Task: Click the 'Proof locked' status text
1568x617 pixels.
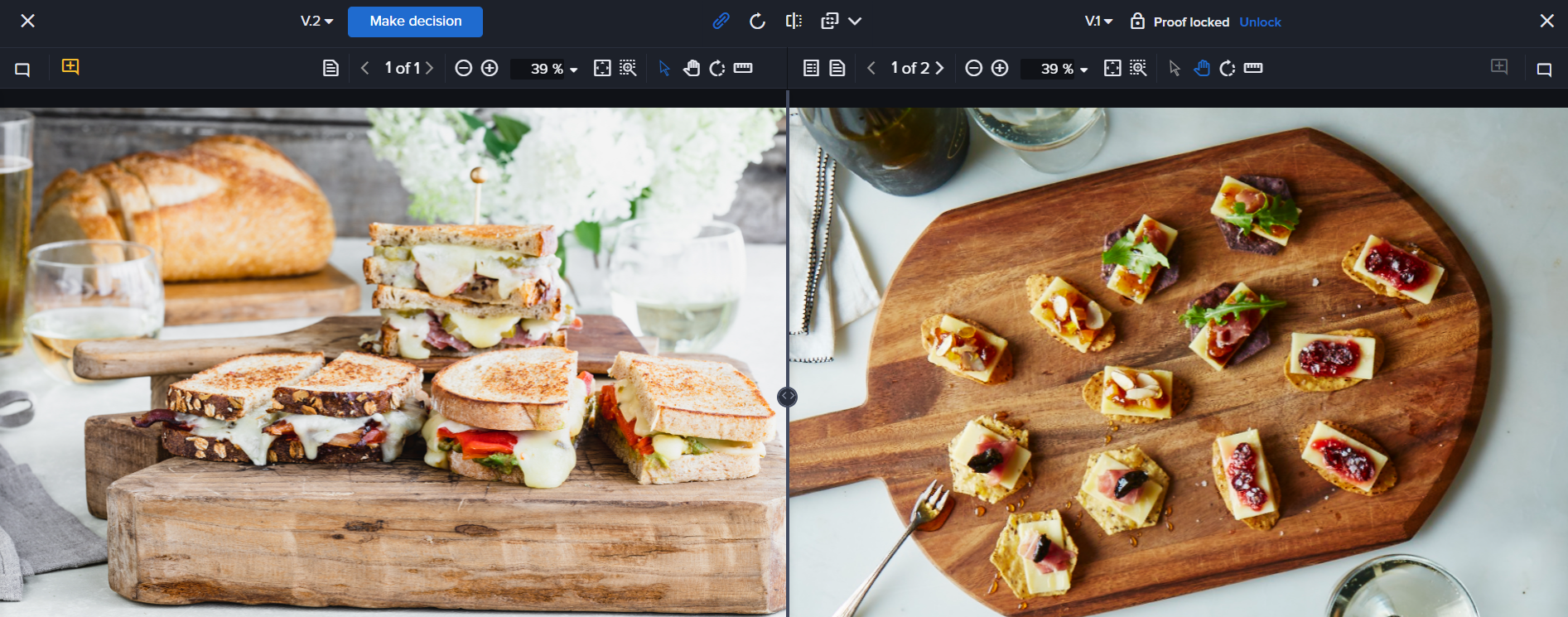Action: [x=1191, y=22]
